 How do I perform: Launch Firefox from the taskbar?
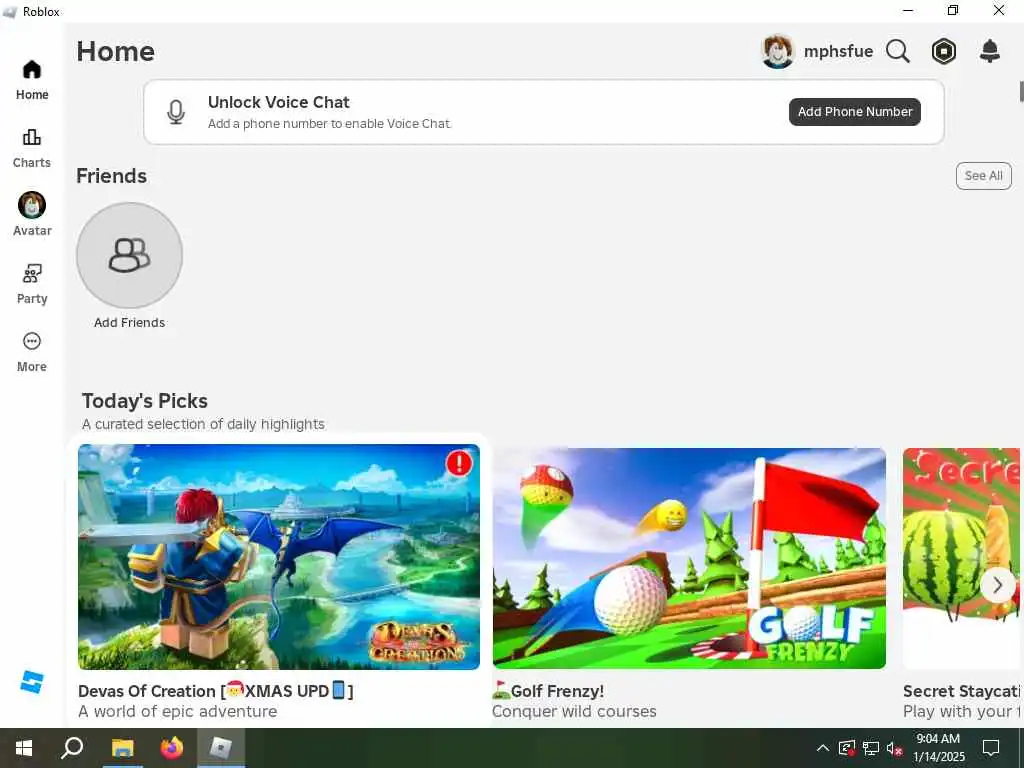point(171,748)
